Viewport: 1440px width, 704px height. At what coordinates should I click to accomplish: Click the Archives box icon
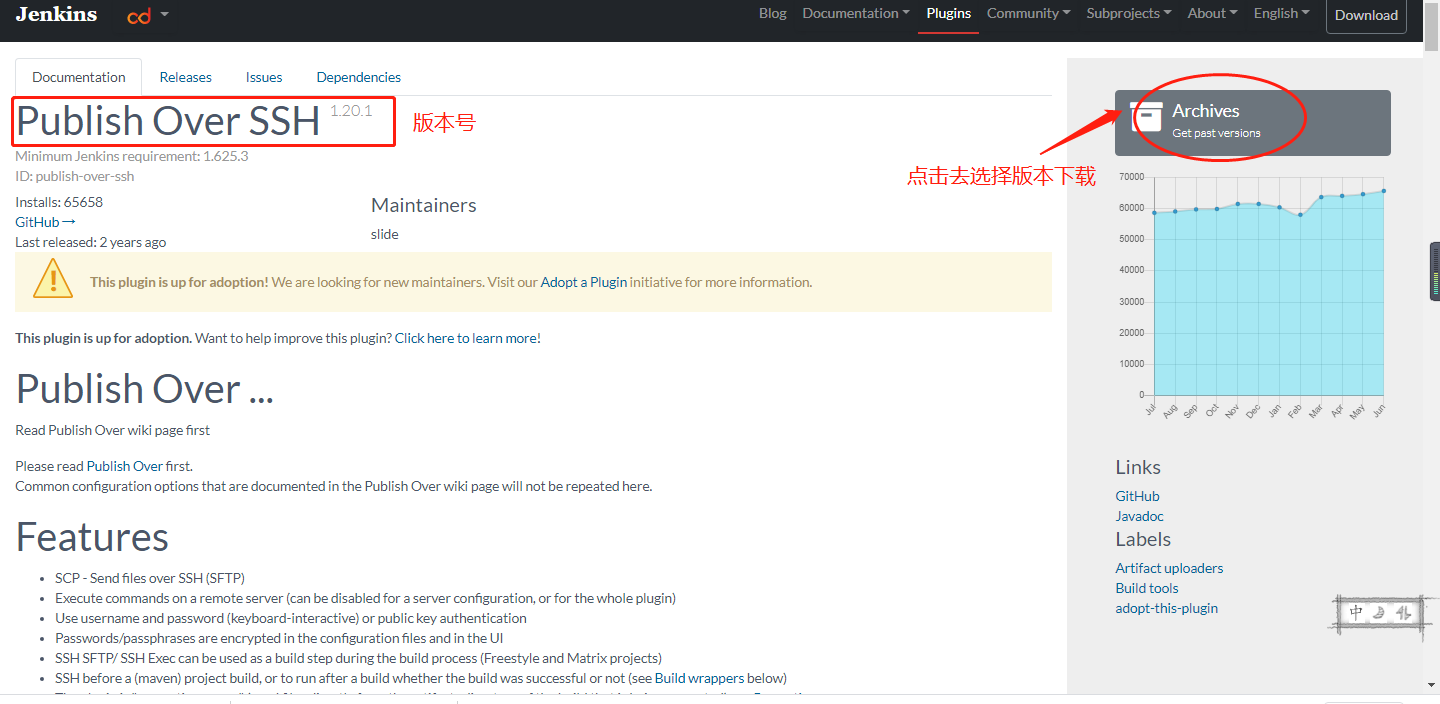pyautogui.click(x=1146, y=116)
